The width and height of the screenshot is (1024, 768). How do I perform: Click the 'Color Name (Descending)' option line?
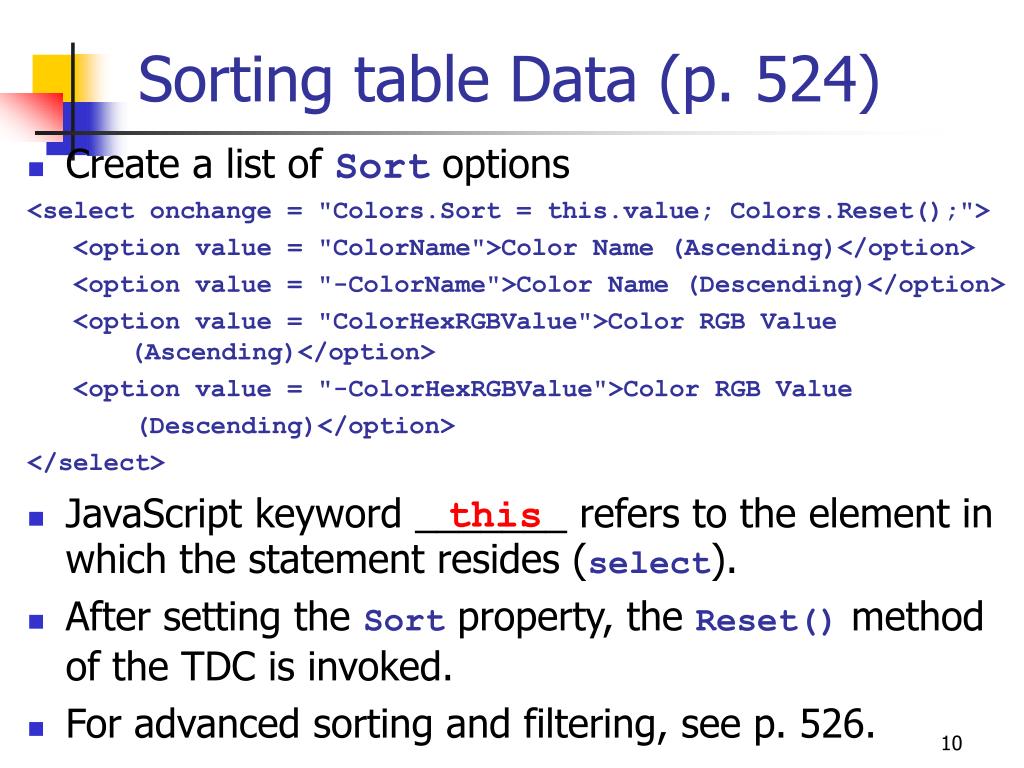pos(539,285)
